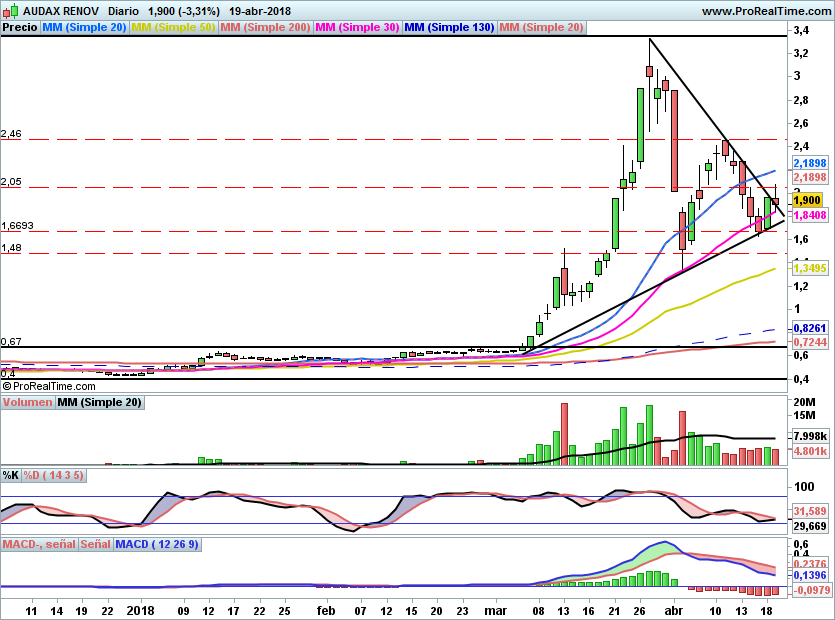Viewport: 835px width, 620px height.
Task: Select the MM (Simple 200) indicator label
Action: pos(265,28)
